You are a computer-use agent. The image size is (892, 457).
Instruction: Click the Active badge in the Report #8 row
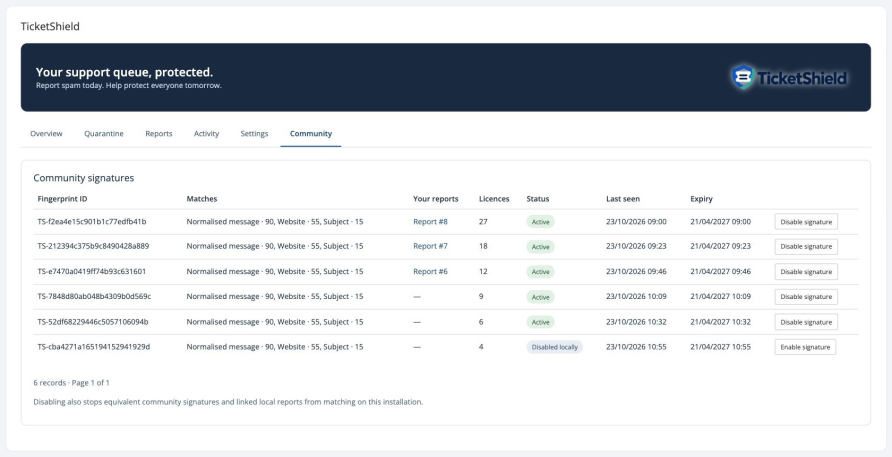pyautogui.click(x=540, y=222)
